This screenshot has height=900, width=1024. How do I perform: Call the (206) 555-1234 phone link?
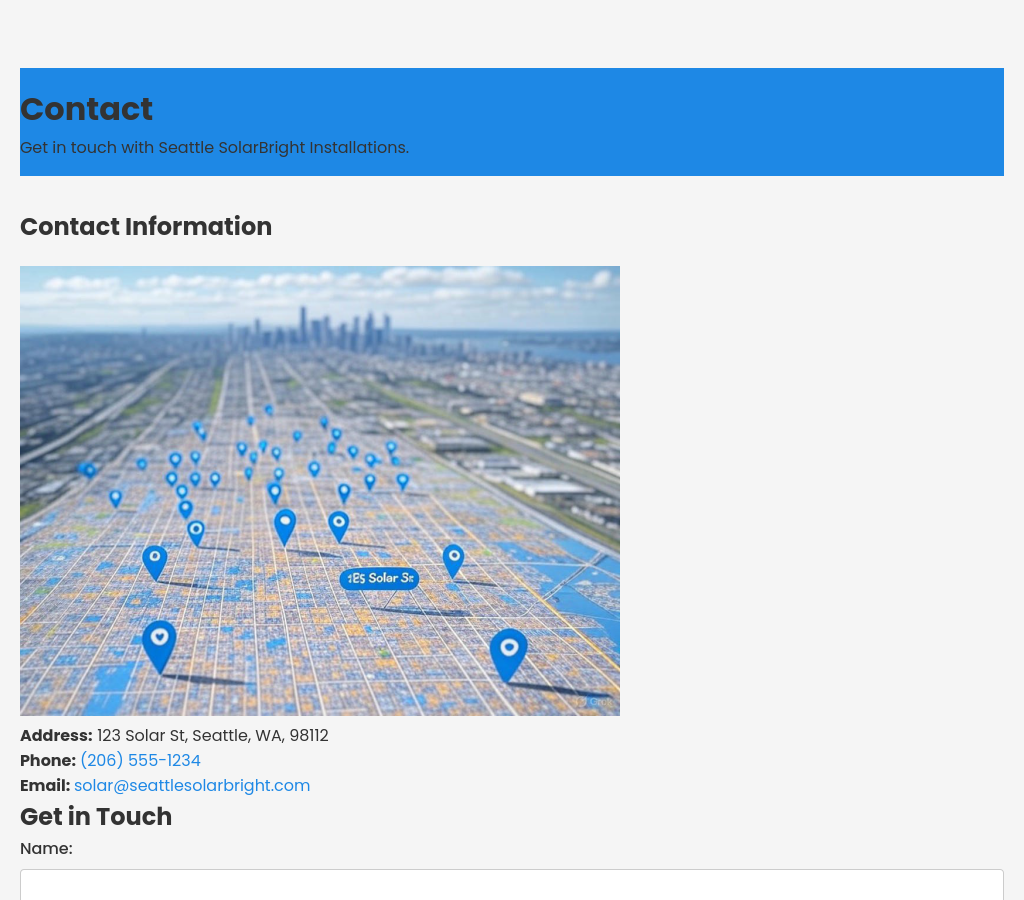[140, 760]
